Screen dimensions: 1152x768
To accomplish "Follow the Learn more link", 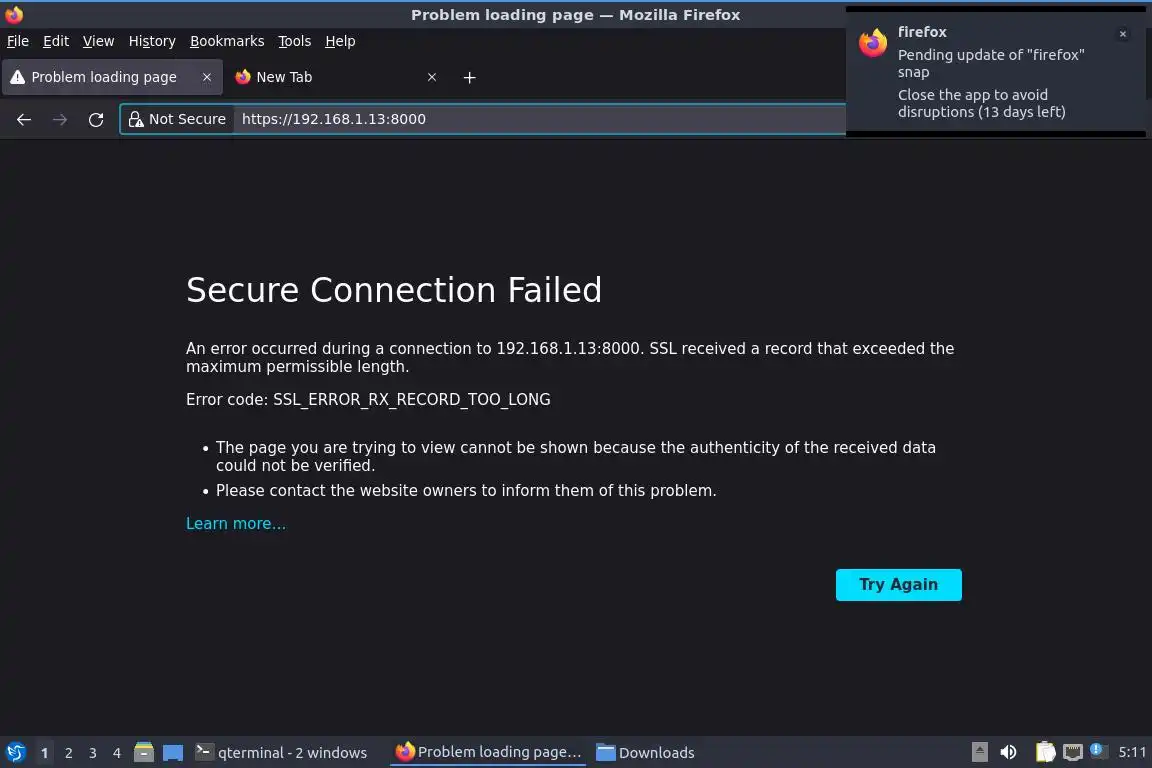I will (x=236, y=524).
